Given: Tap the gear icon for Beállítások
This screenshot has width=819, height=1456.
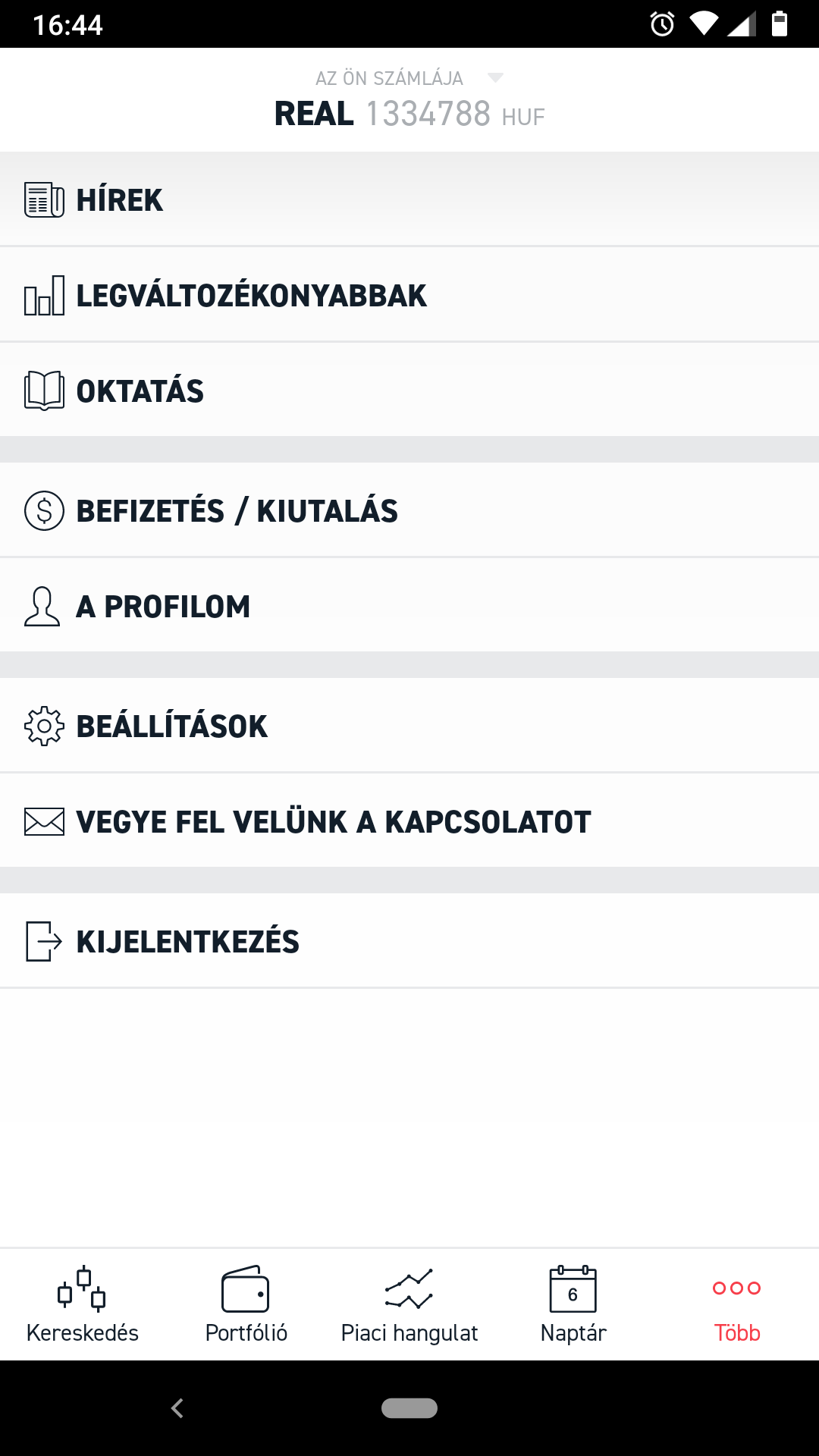Looking at the screenshot, I should click(44, 726).
